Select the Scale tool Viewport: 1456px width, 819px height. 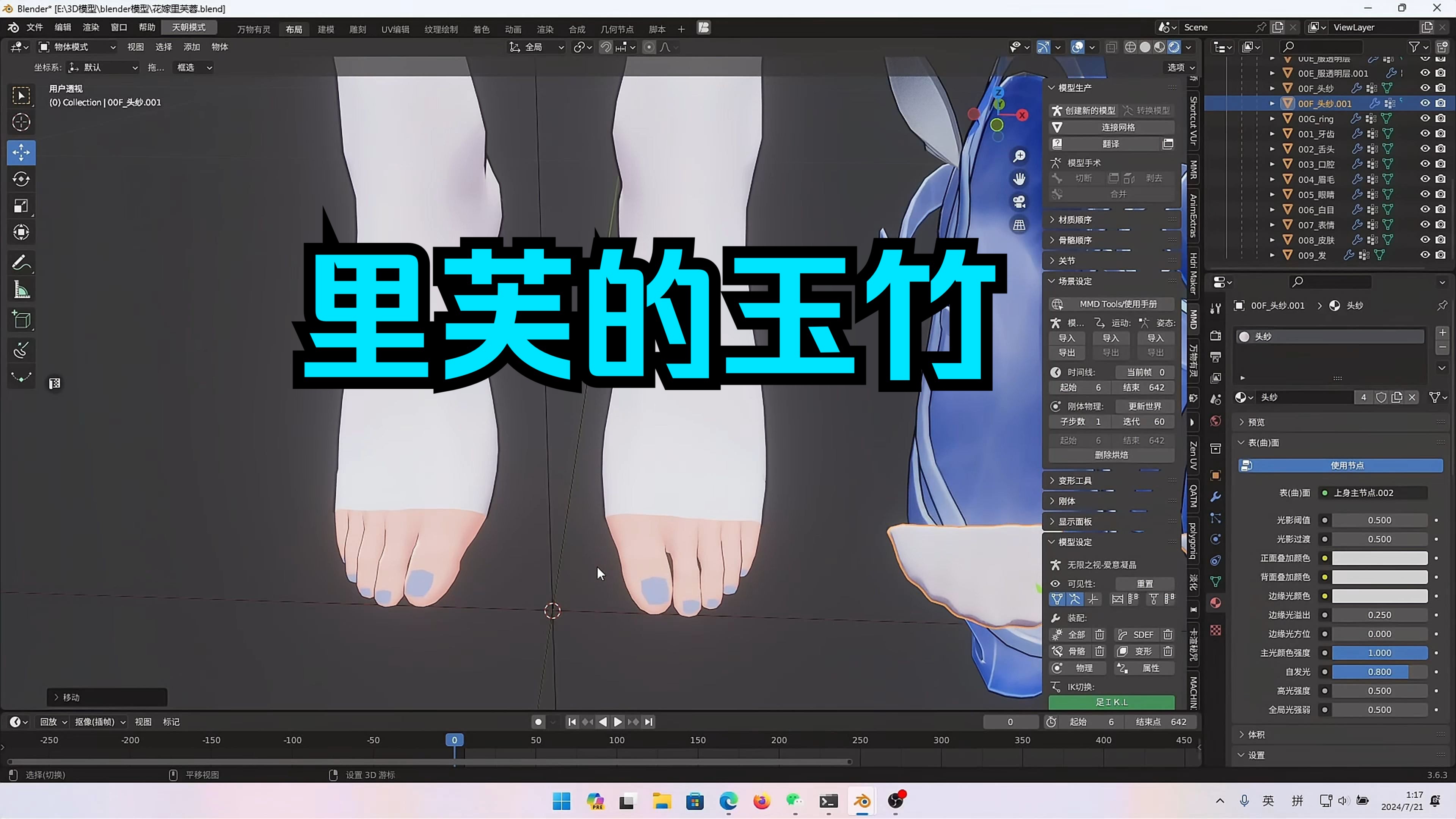21,206
